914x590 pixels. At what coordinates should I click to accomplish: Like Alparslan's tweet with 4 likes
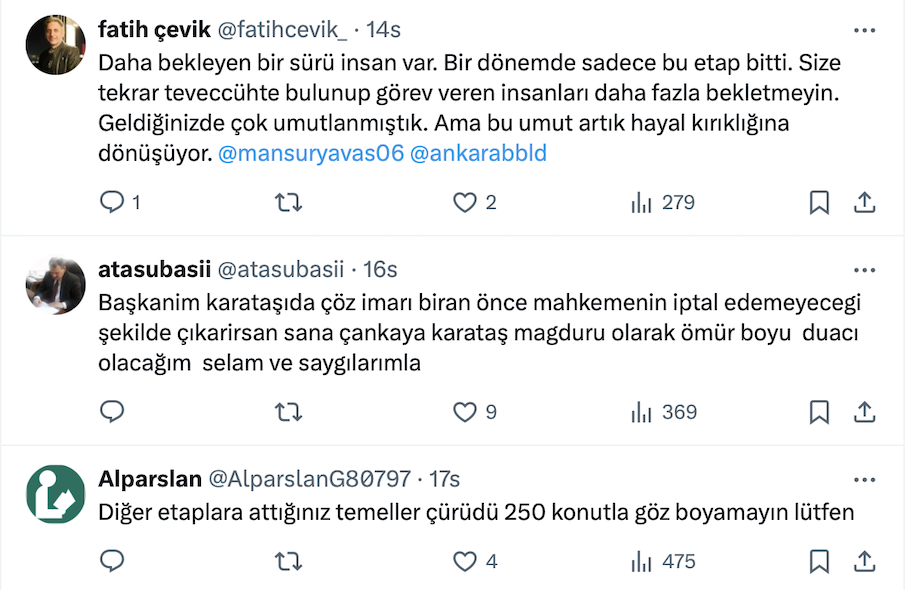tap(464, 562)
